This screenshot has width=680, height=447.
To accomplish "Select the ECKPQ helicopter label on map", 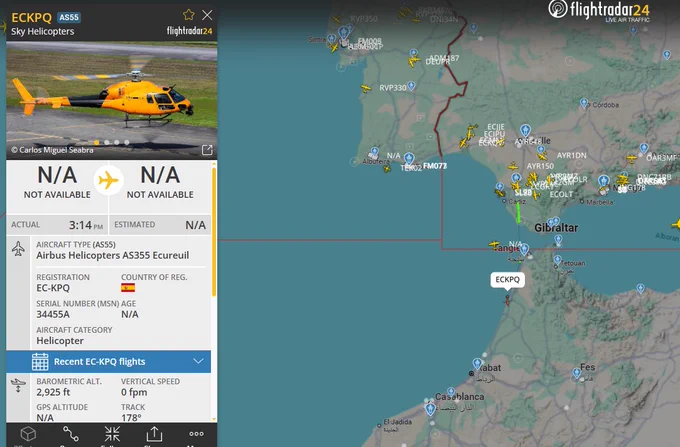I will click(507, 280).
